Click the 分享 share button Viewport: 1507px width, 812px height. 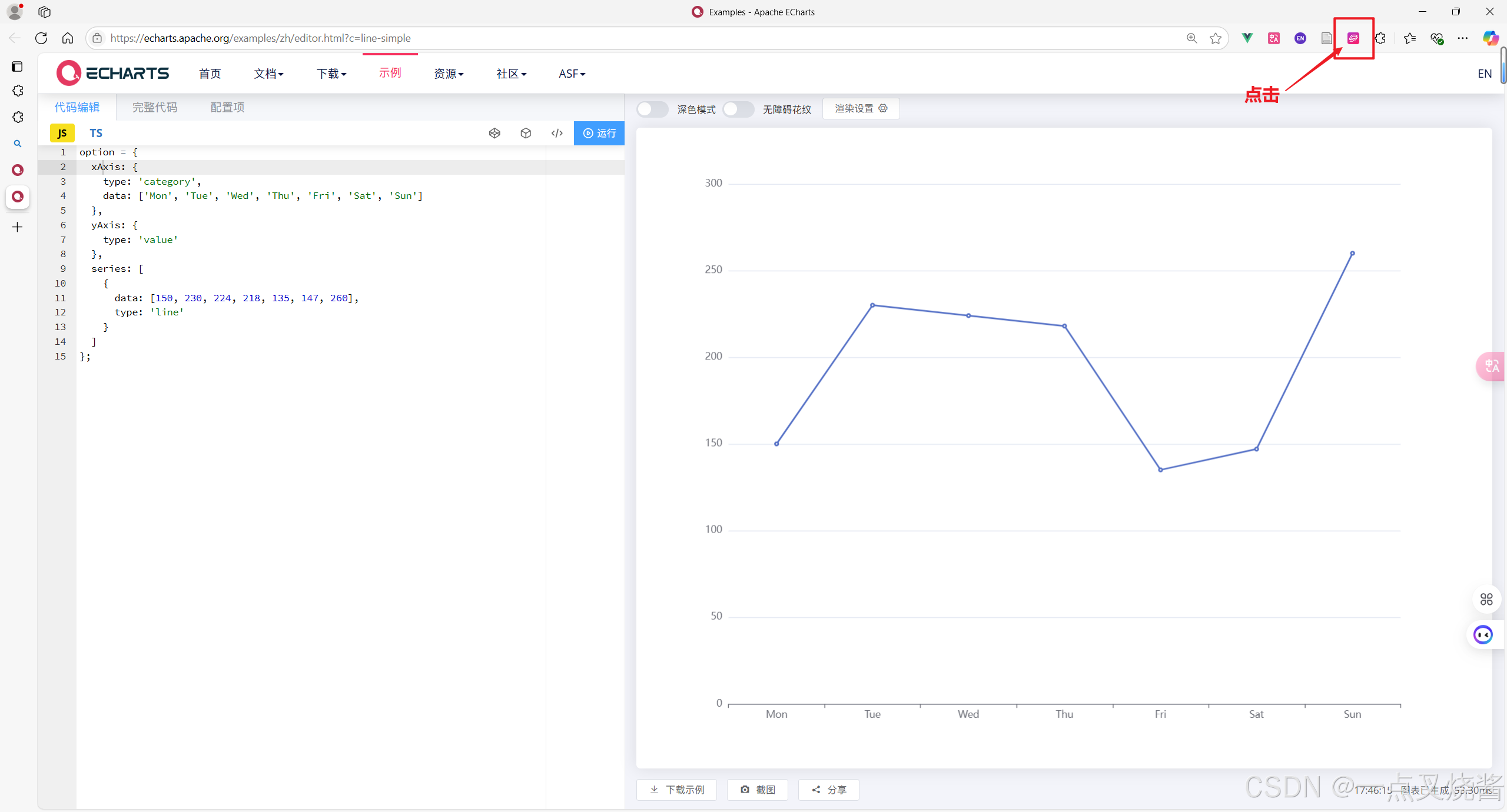[x=828, y=790]
